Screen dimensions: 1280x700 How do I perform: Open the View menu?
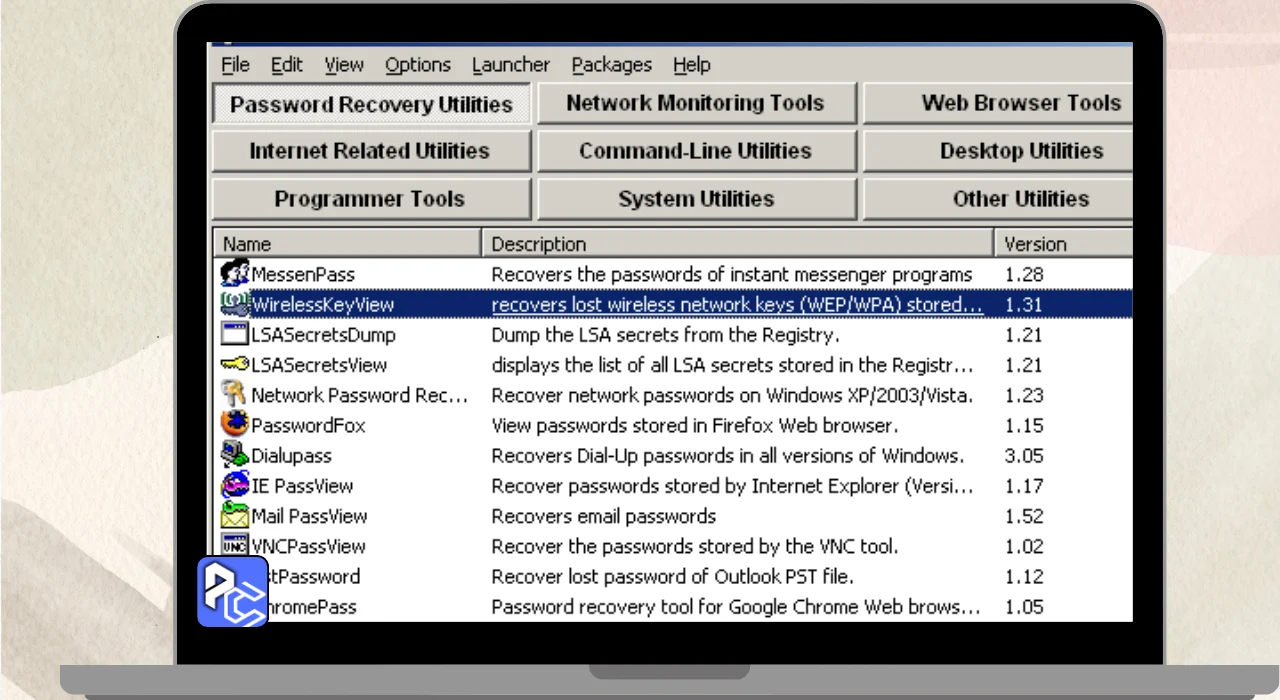coord(344,65)
